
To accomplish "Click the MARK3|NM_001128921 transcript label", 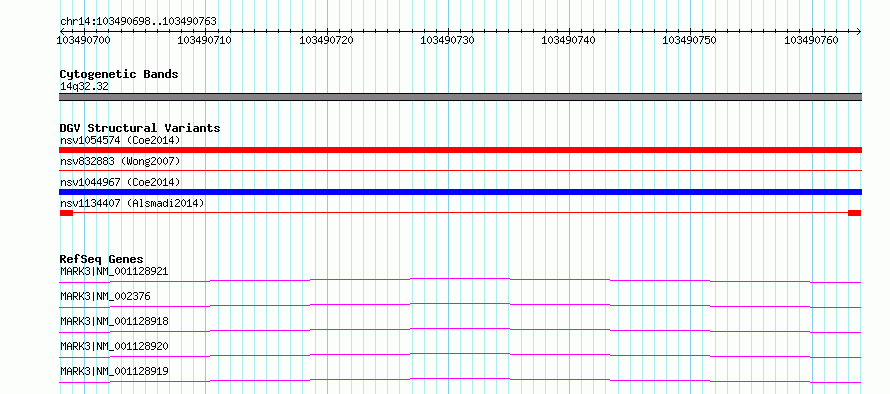I will tap(114, 271).
